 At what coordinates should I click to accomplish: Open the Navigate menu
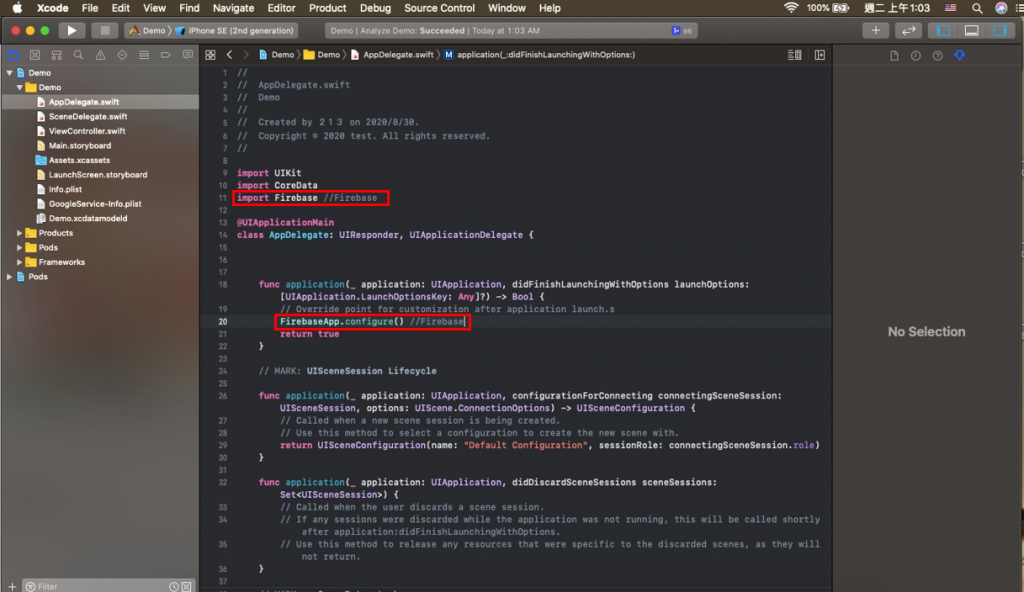233,8
